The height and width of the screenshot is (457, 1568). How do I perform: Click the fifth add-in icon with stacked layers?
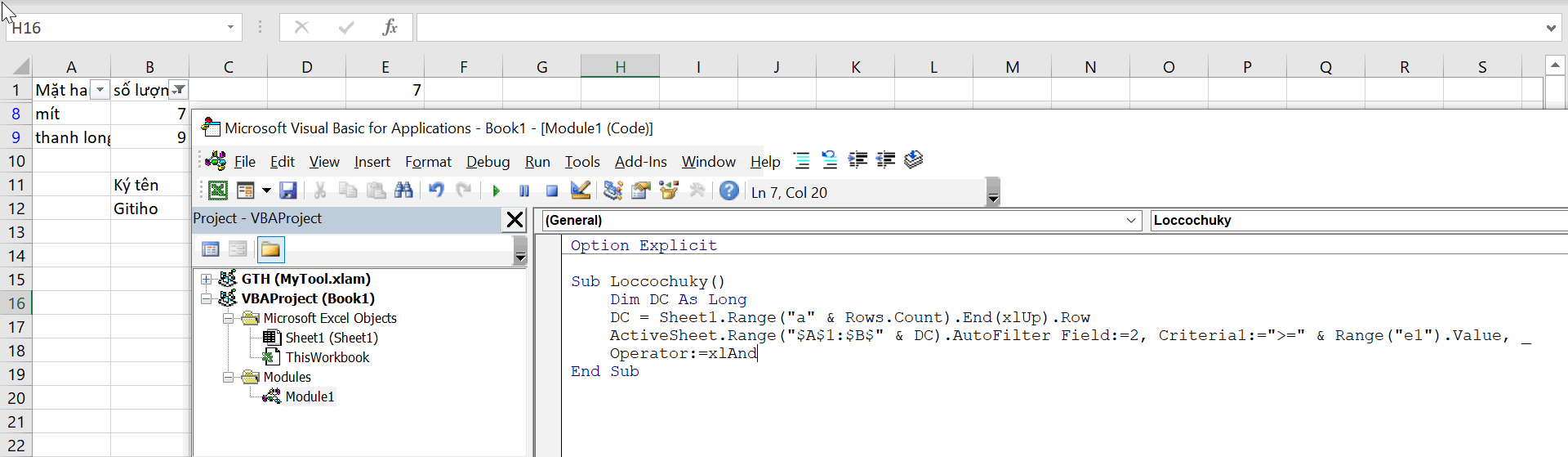pyautogui.click(x=913, y=160)
